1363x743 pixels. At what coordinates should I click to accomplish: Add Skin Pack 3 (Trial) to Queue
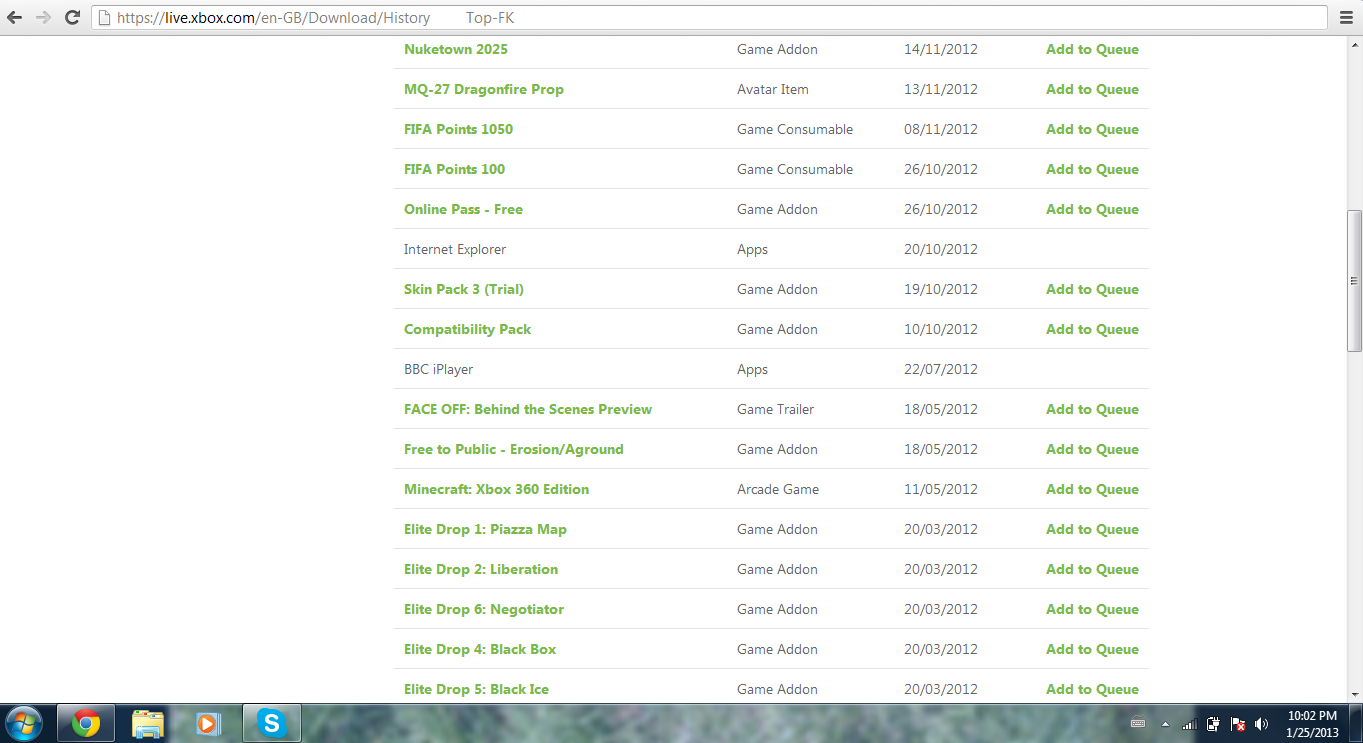tap(1092, 289)
